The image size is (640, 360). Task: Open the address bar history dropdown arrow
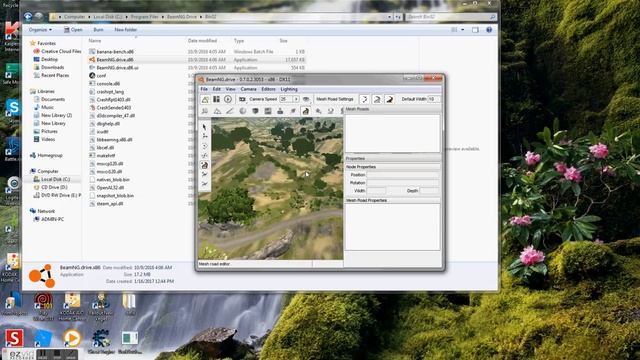tap(389, 17)
